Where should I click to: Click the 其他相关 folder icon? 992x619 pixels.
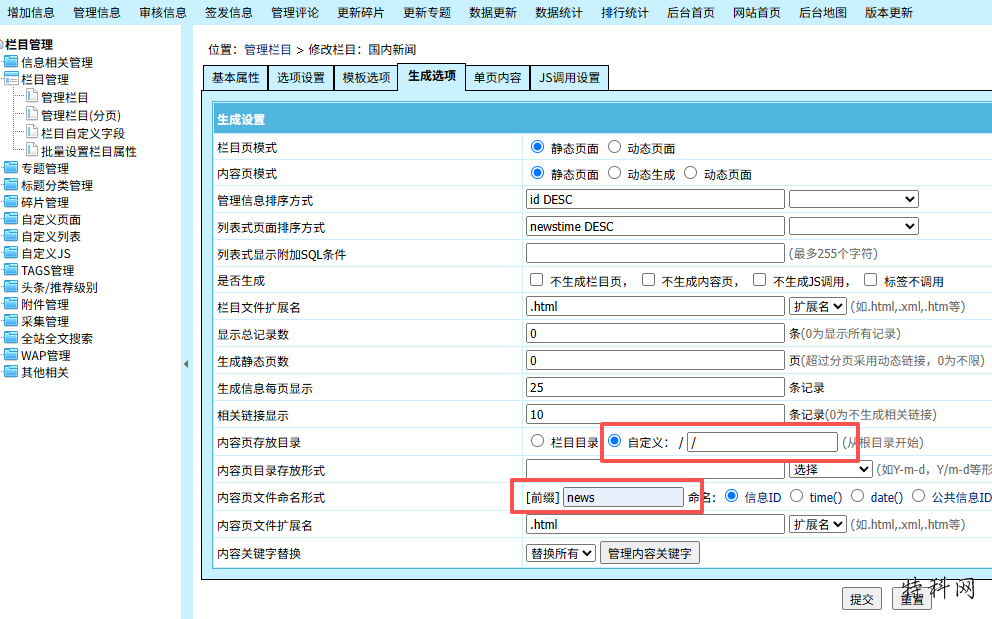coord(11,372)
